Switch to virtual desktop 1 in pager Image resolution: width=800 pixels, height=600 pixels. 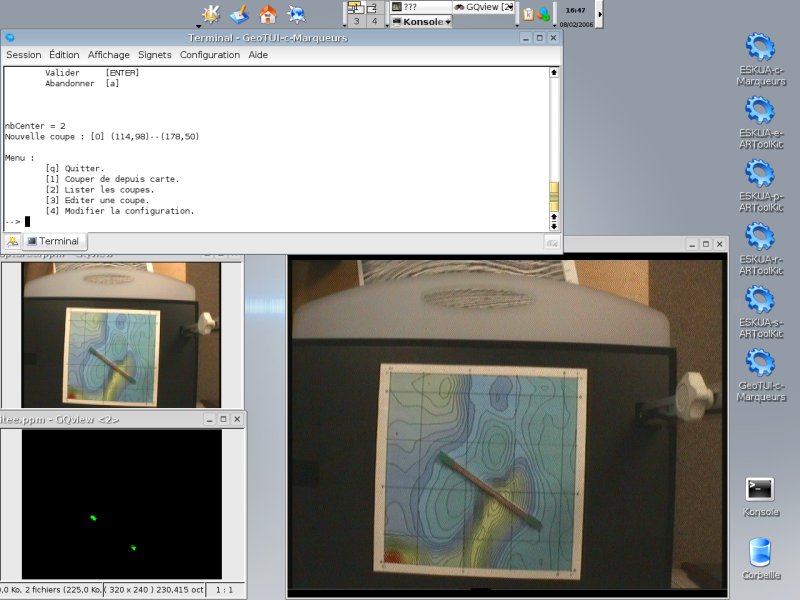coord(356,7)
